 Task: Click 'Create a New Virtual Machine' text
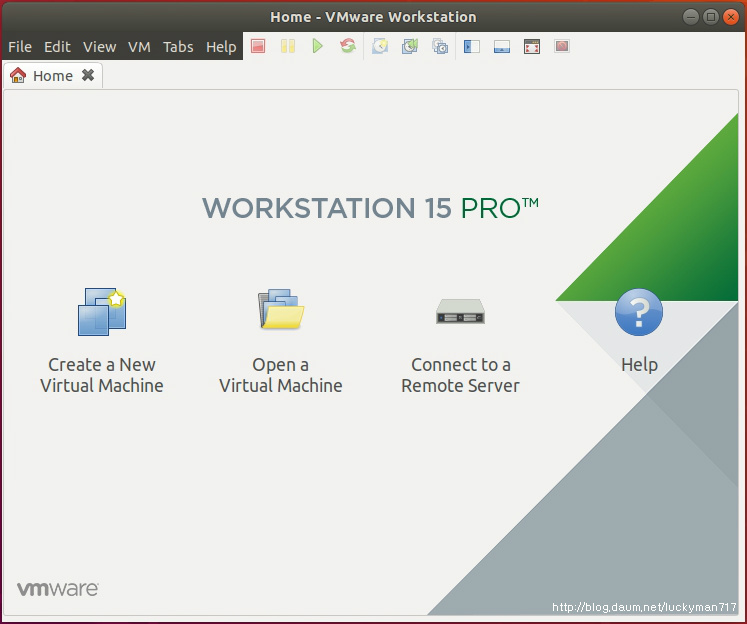coord(101,375)
